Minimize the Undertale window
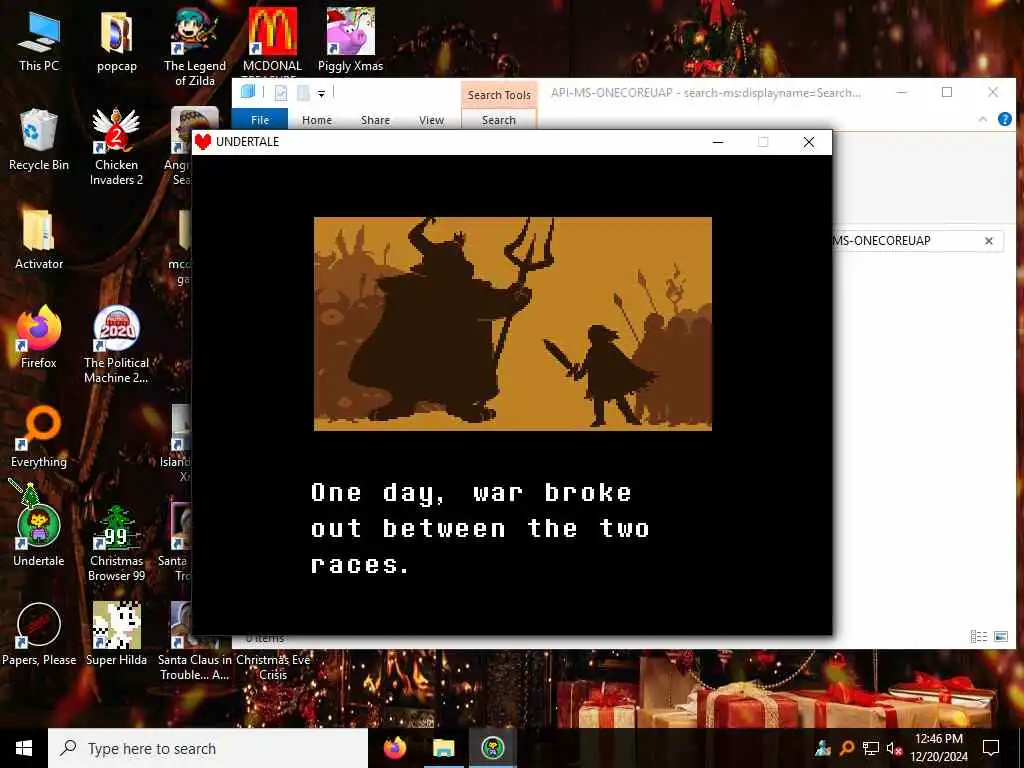Viewport: 1024px width, 768px height. (x=718, y=142)
